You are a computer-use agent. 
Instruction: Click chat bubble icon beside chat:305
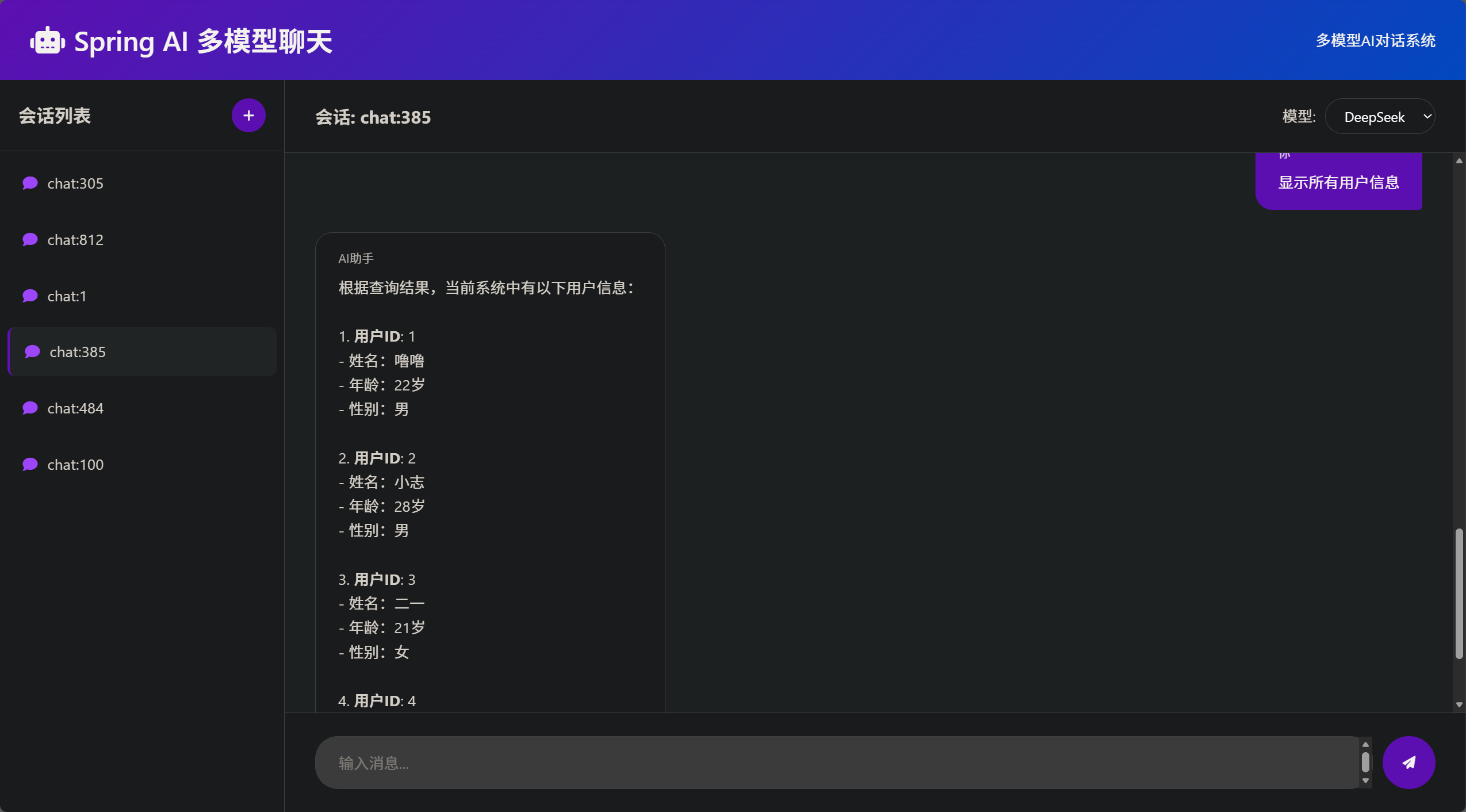(30, 183)
